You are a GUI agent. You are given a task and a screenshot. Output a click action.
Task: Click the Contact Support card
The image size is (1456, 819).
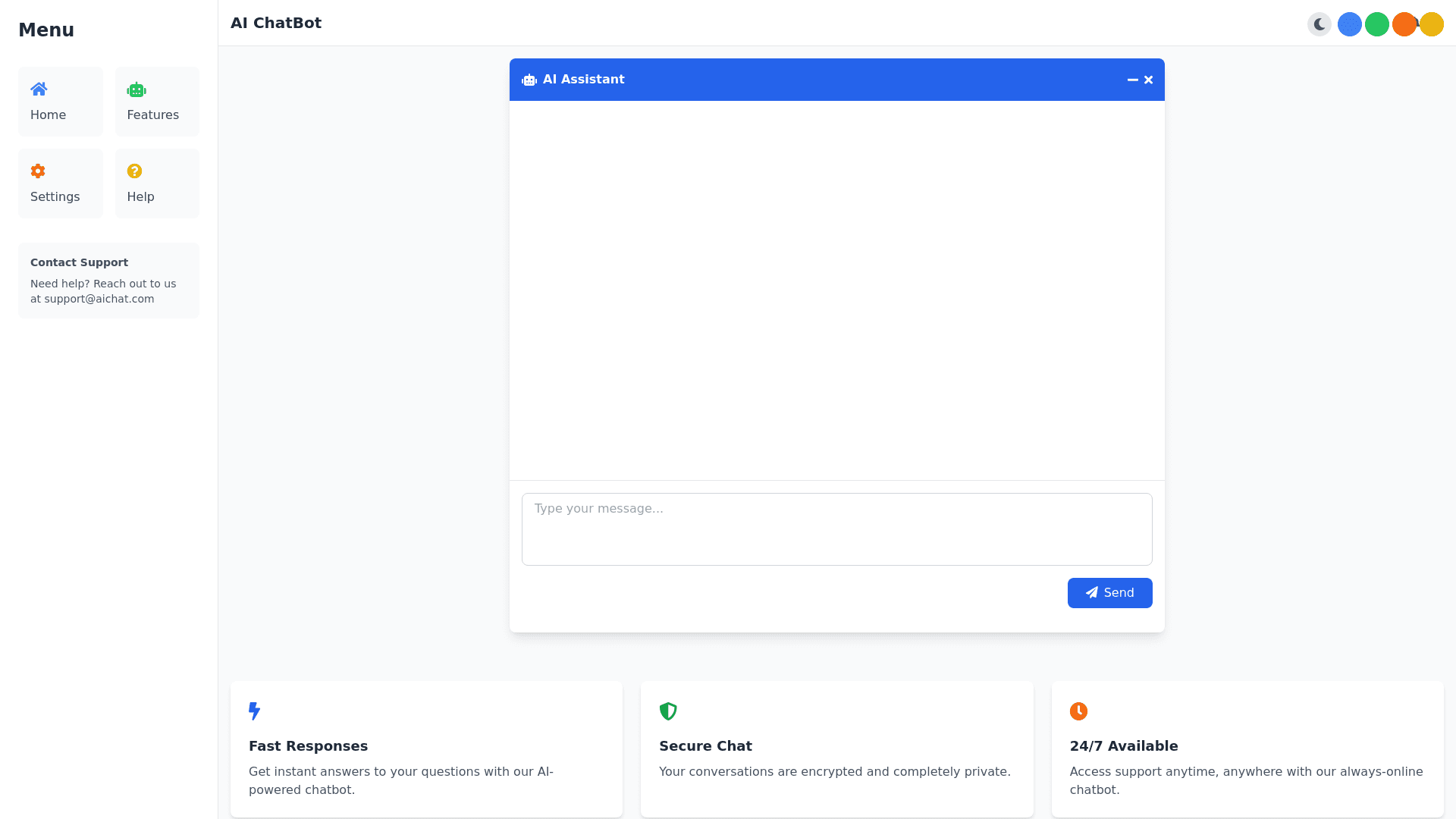click(108, 281)
